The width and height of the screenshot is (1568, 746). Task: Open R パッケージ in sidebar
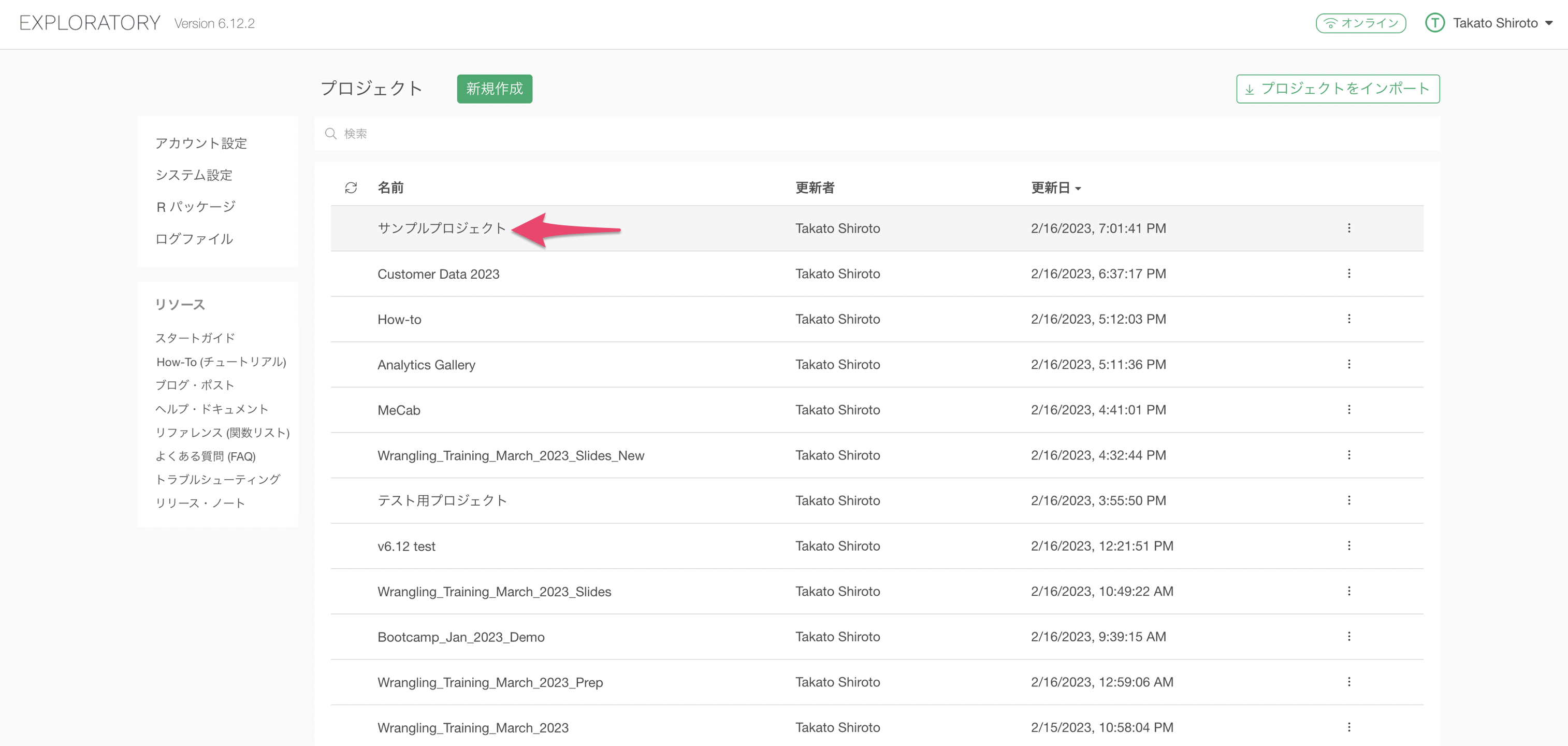195,207
